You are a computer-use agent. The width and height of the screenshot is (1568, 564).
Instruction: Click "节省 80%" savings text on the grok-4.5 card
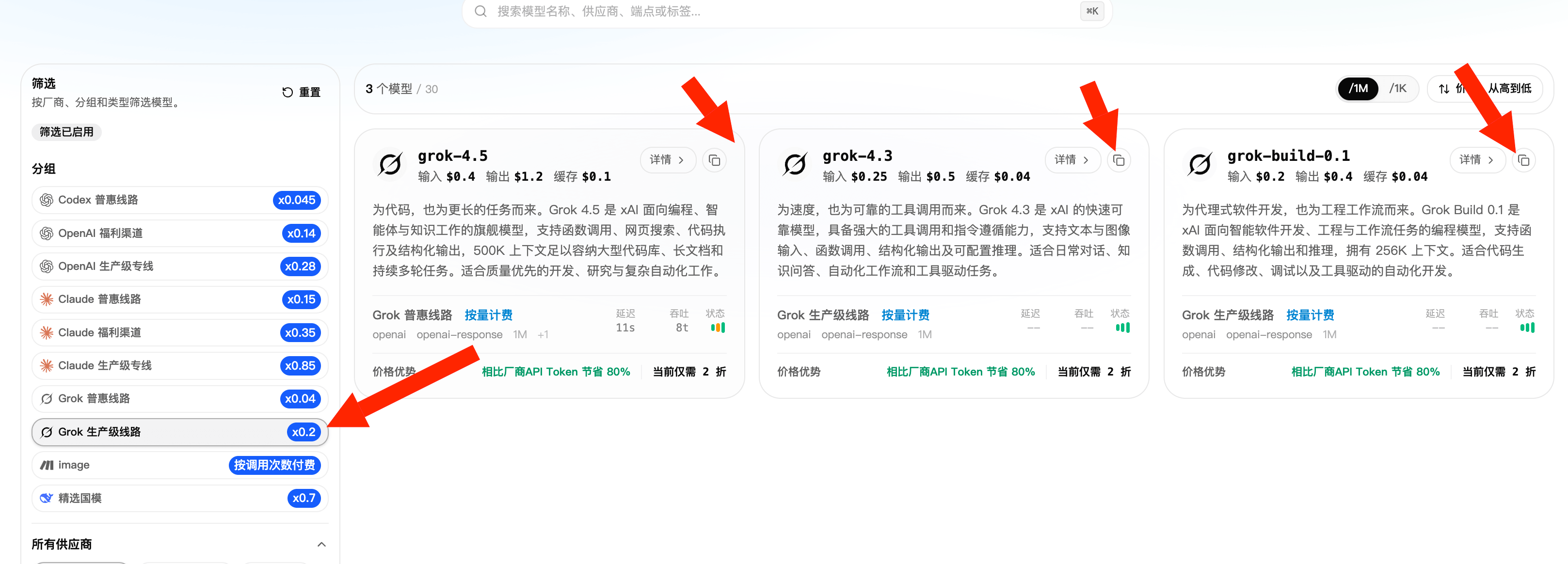point(605,372)
